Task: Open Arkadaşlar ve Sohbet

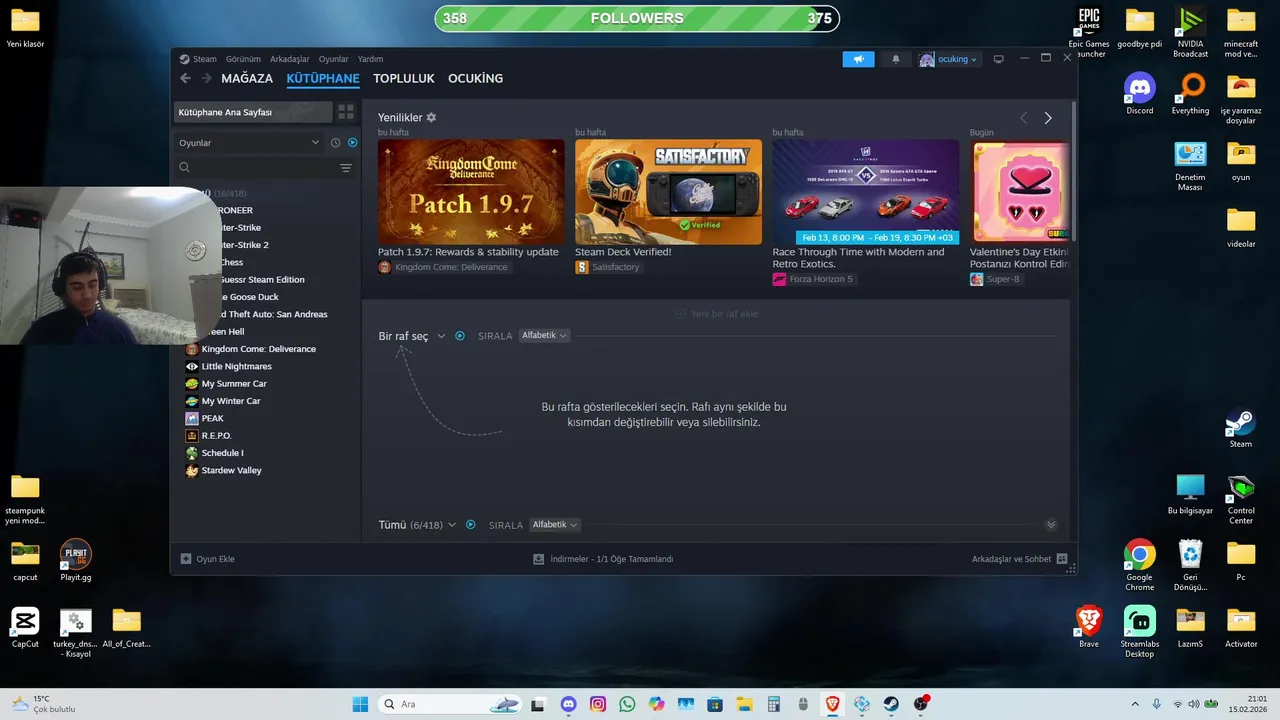Action: tap(1020, 559)
